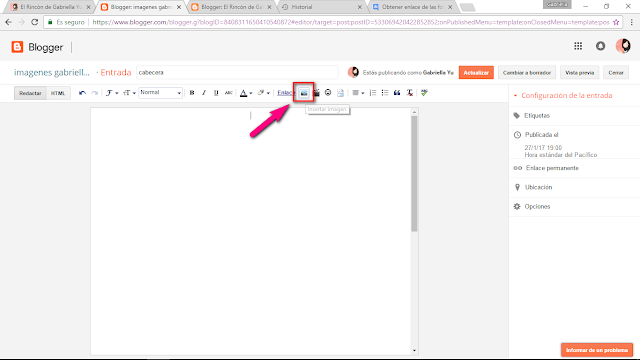
Task: Open the text color picker
Action: click(246, 93)
